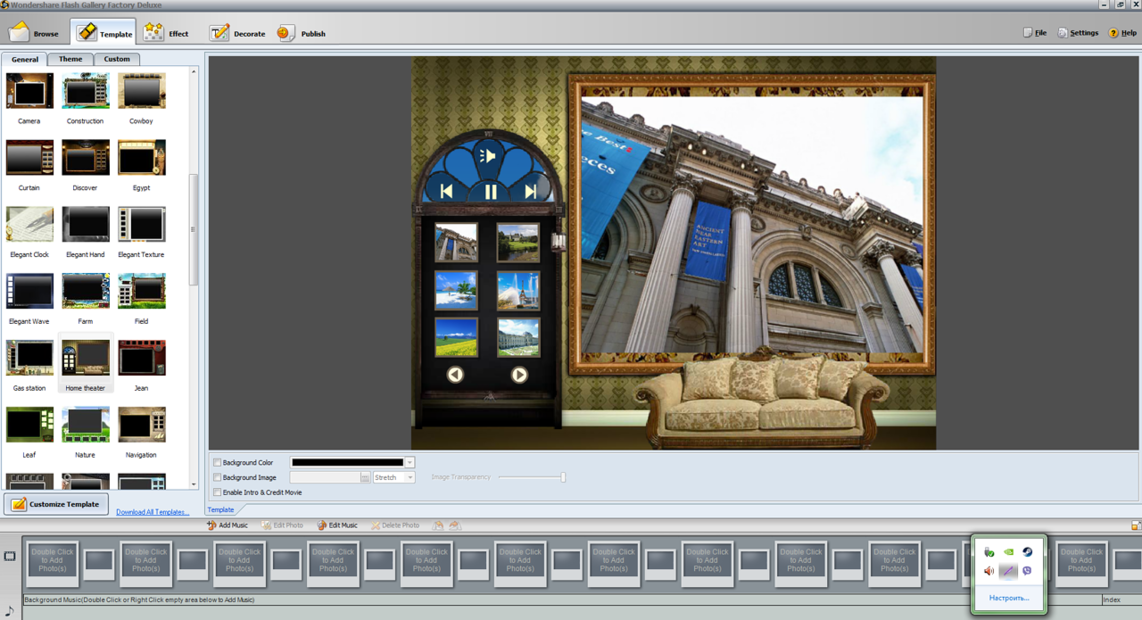Open the Settings menu
Screen dimensions: 1142x620
tap(1078, 33)
